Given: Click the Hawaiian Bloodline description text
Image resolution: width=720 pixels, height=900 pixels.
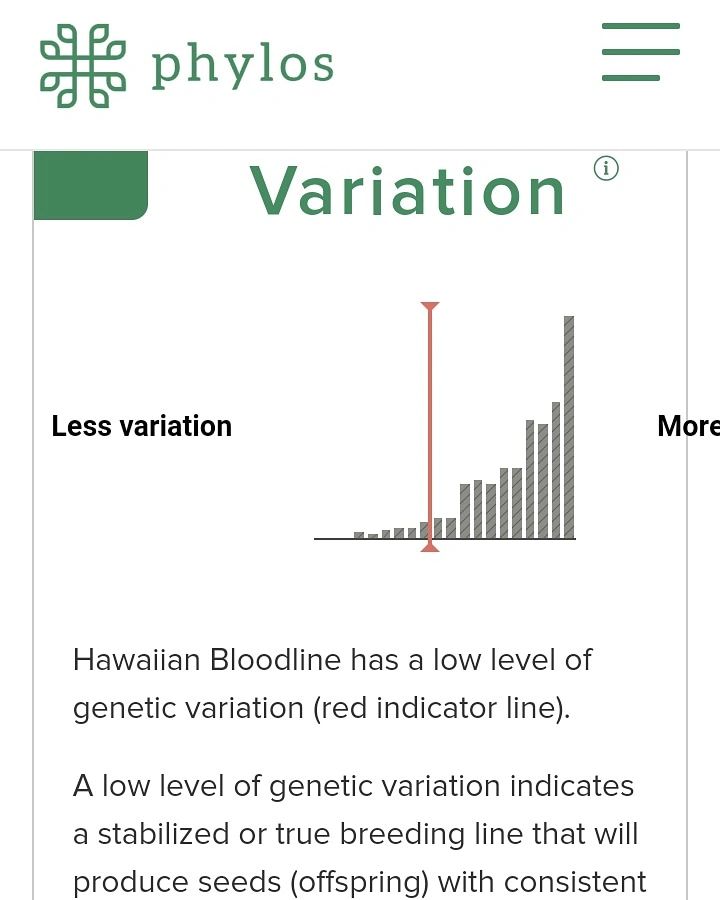Looking at the screenshot, I should [x=332, y=684].
